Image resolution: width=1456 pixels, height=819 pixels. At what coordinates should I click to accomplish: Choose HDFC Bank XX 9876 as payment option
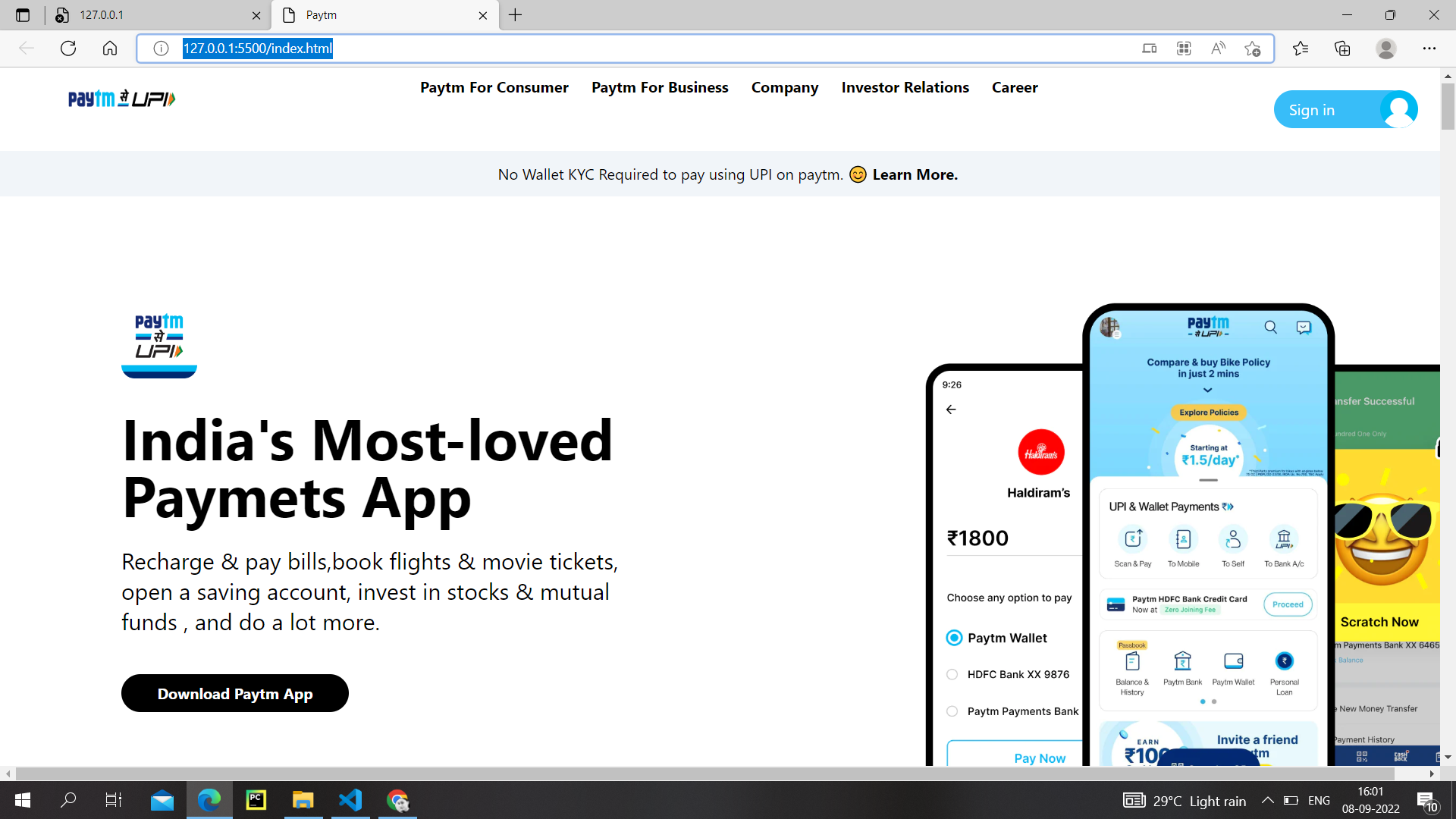[x=952, y=674]
